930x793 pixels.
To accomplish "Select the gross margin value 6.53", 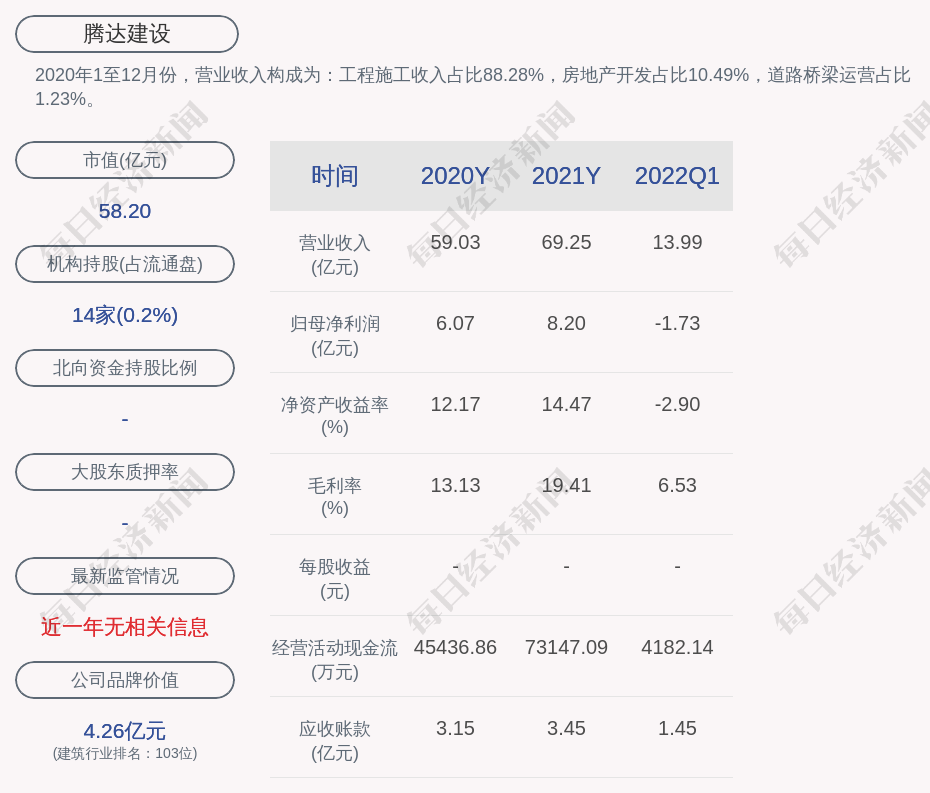I will [x=677, y=485].
